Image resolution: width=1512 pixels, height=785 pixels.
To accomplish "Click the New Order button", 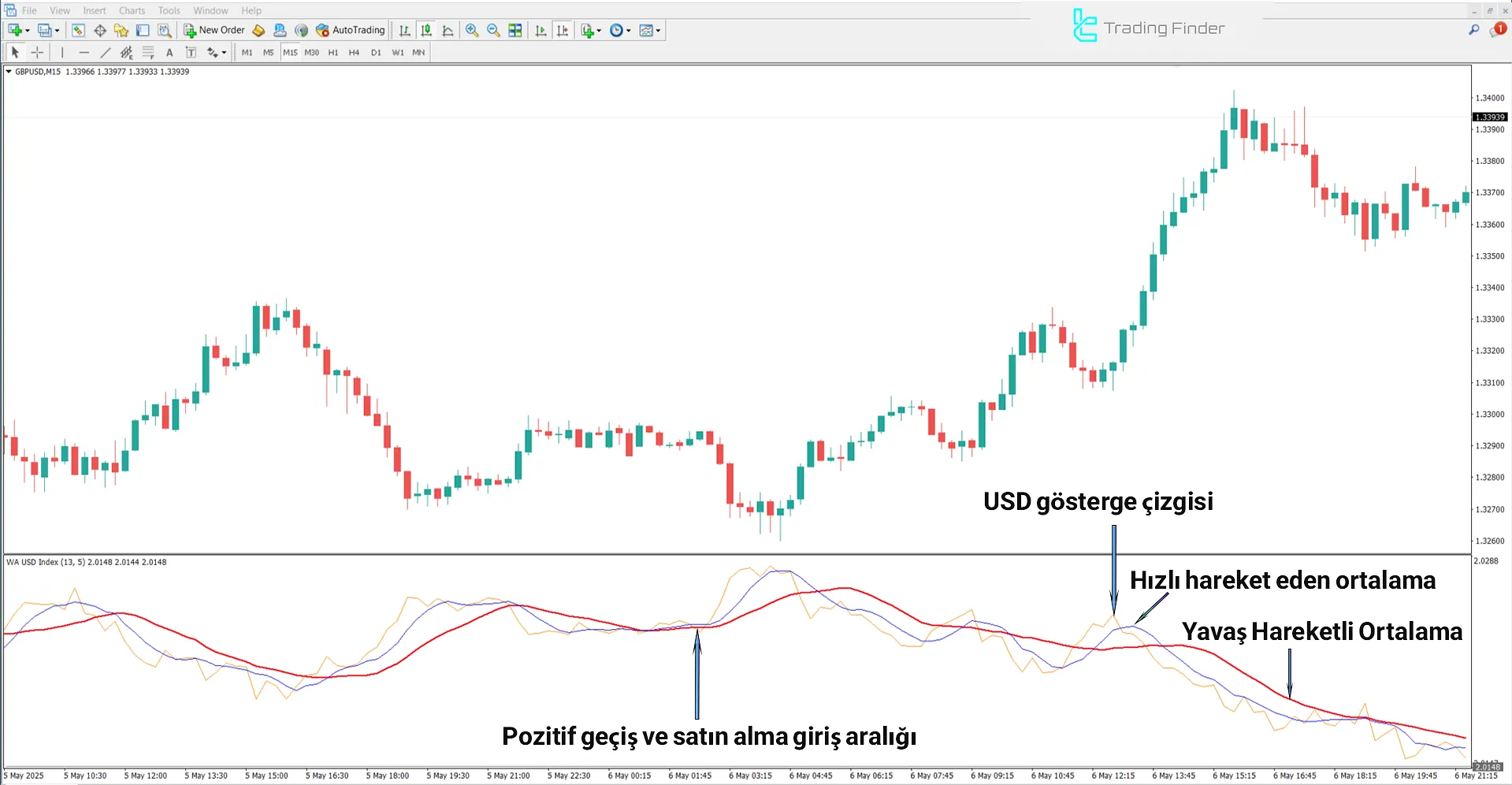I will click(214, 30).
